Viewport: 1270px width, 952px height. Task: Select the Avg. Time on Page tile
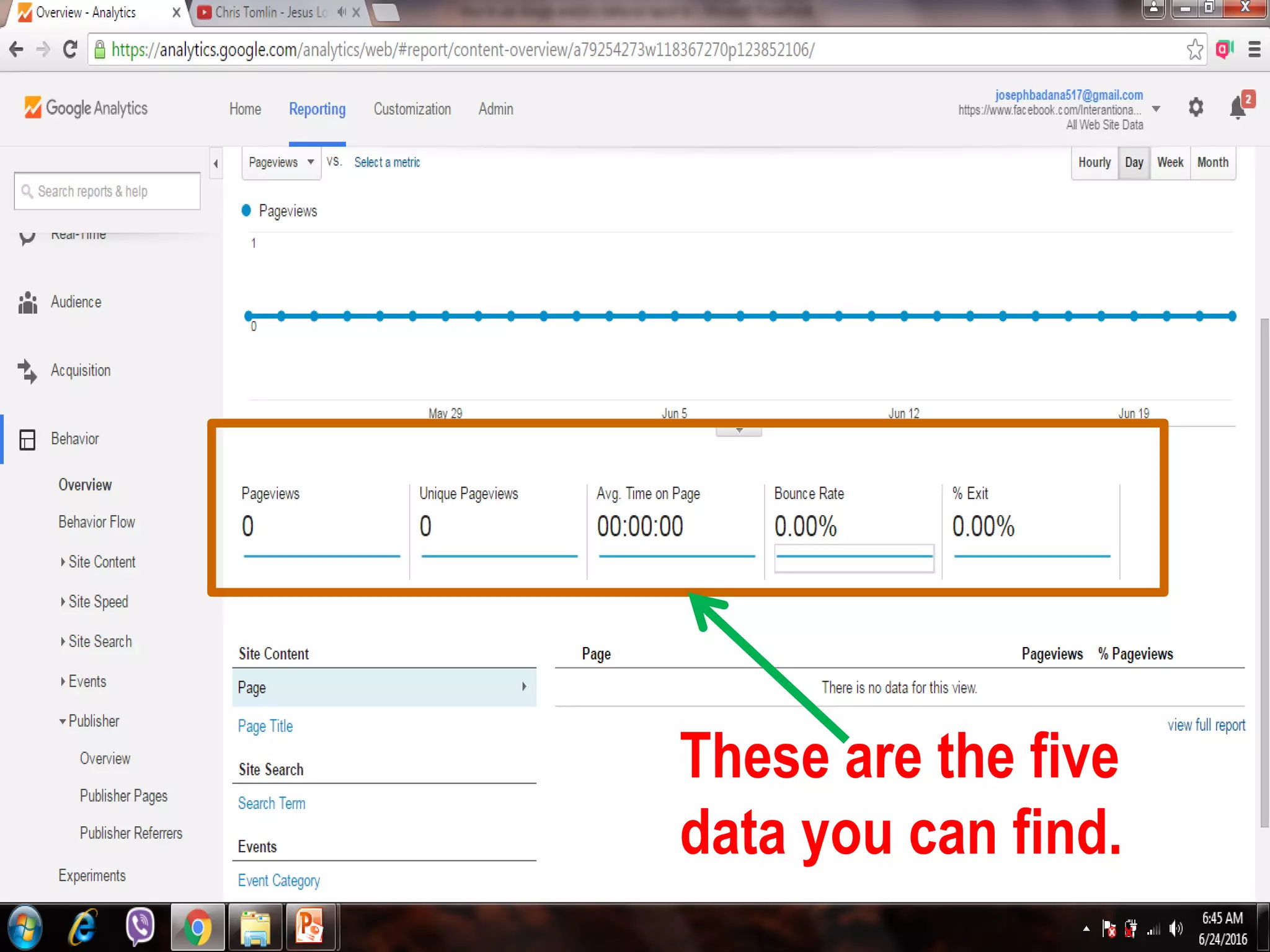pyautogui.click(x=676, y=531)
